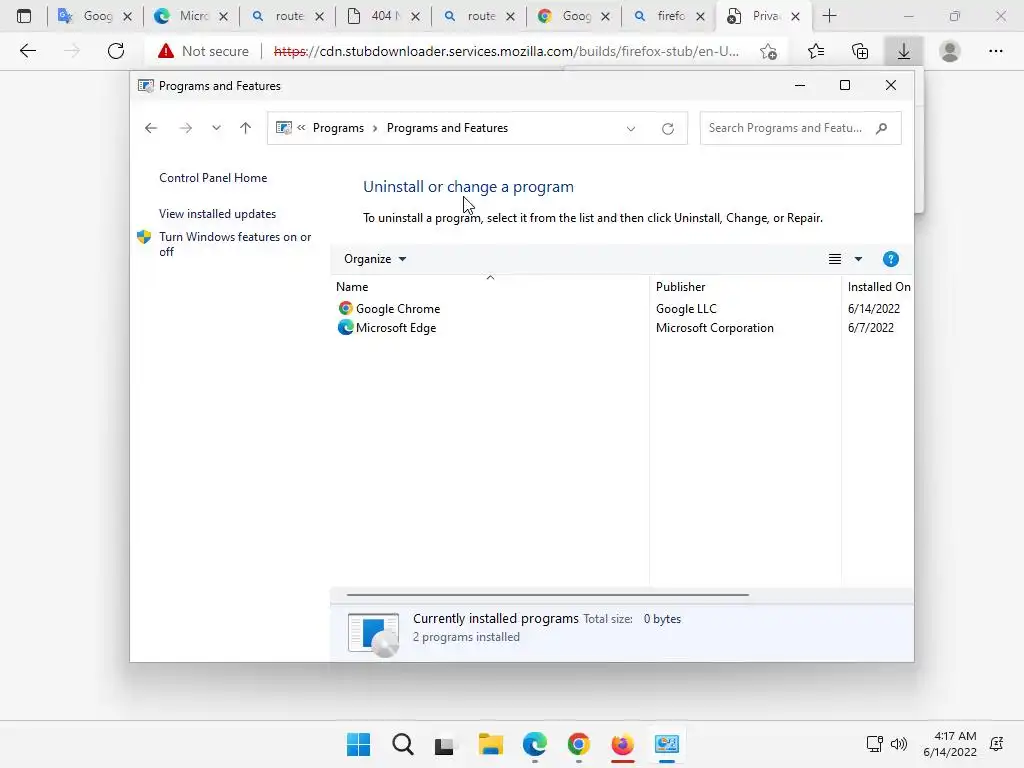This screenshot has width=1024, height=768.
Task: Expand the Recent locations dropdown
Action: (x=216, y=128)
